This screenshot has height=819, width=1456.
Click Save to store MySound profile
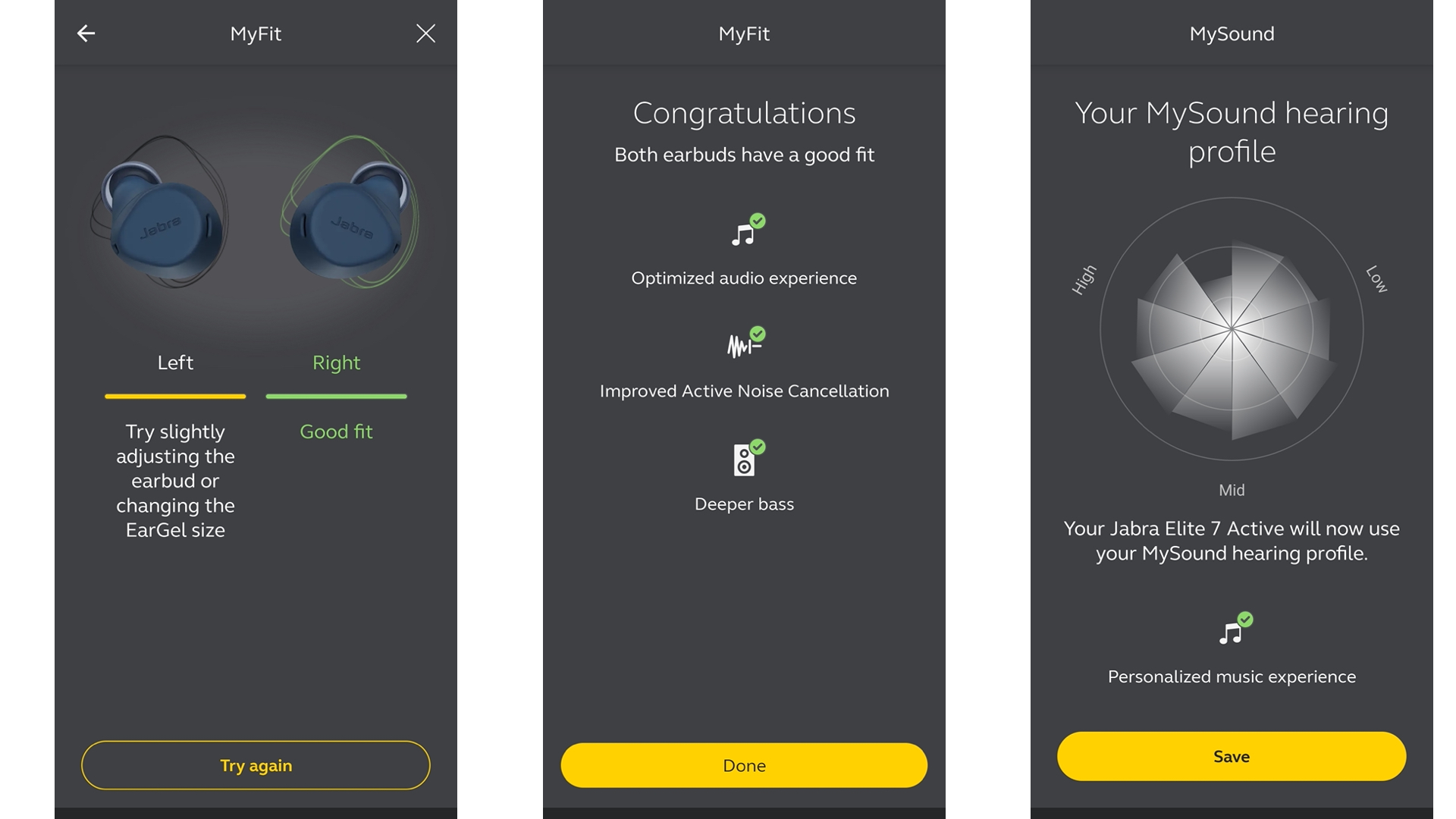pos(1232,756)
